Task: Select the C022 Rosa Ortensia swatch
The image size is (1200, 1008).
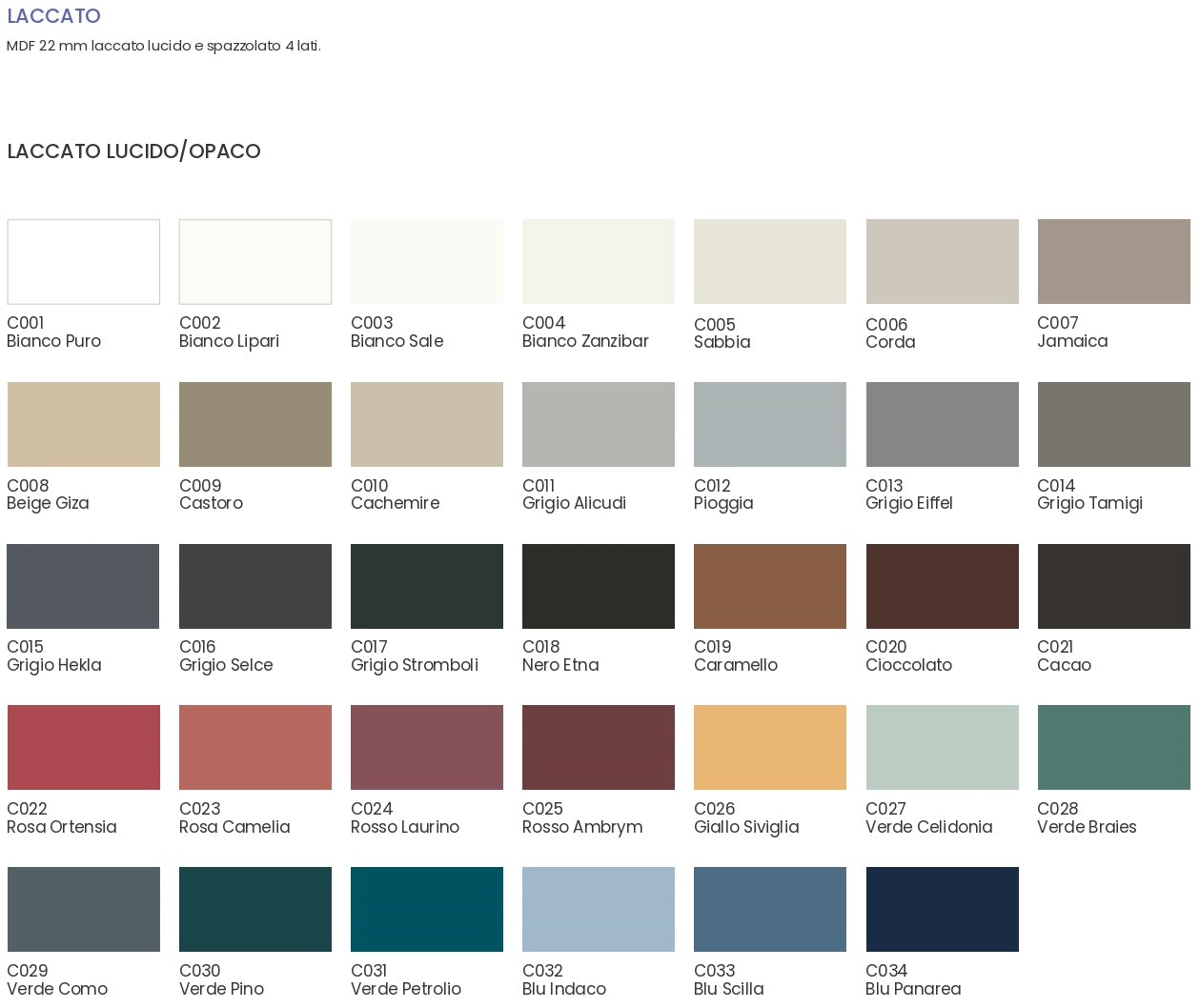Action: tap(84, 747)
